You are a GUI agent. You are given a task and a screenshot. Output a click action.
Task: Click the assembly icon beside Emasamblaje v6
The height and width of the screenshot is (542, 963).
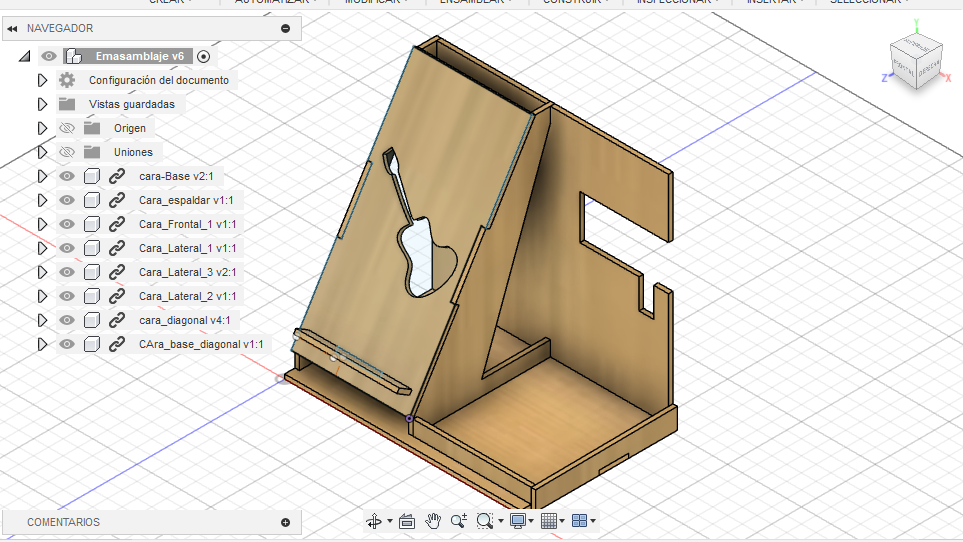pyautogui.click(x=74, y=56)
